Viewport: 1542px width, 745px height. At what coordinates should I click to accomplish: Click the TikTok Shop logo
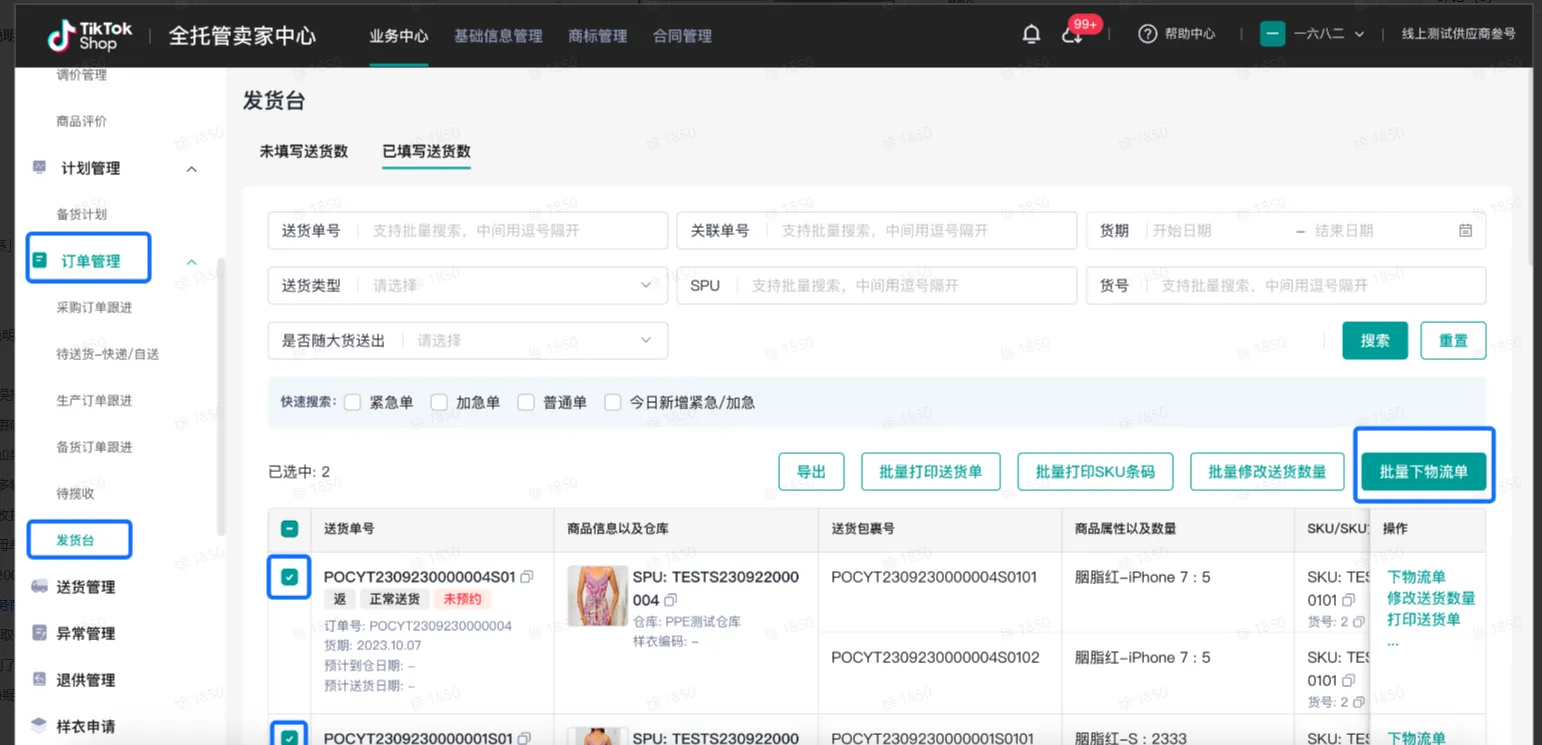point(91,36)
